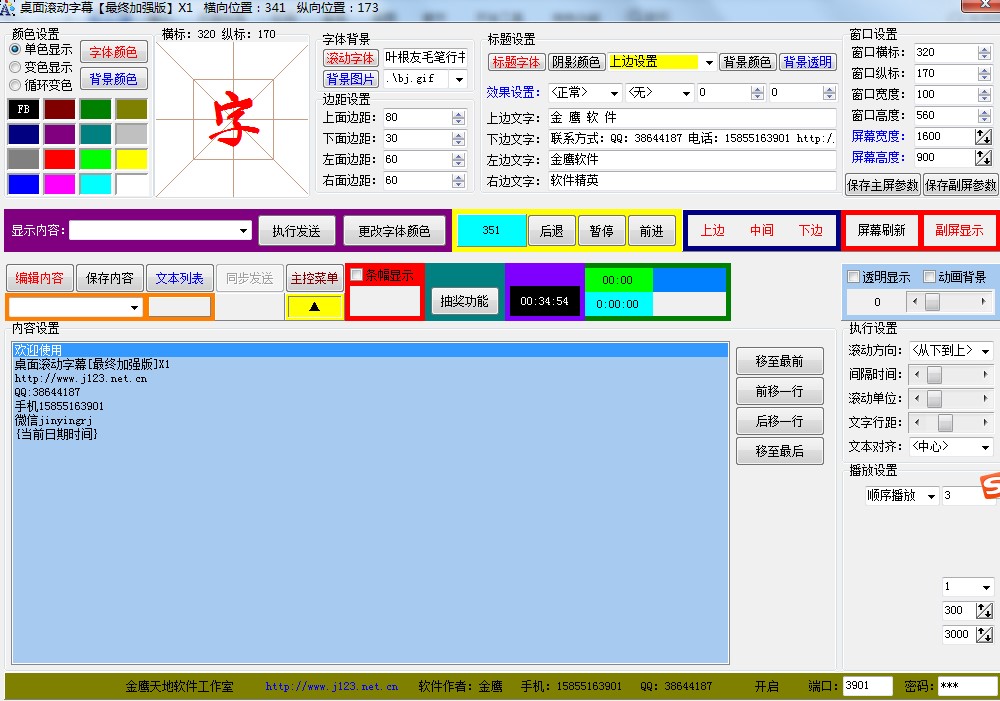Screen dimensions: 1000x701
Task: Click the stepper arrows beside 屏幕高度 900
Action: pos(984,157)
